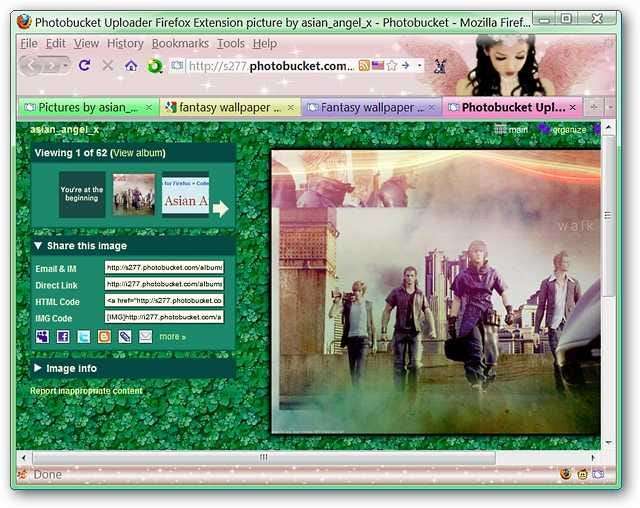Click the vertical scrollbar up arrow
640x508 pixels.
click(x=608, y=128)
